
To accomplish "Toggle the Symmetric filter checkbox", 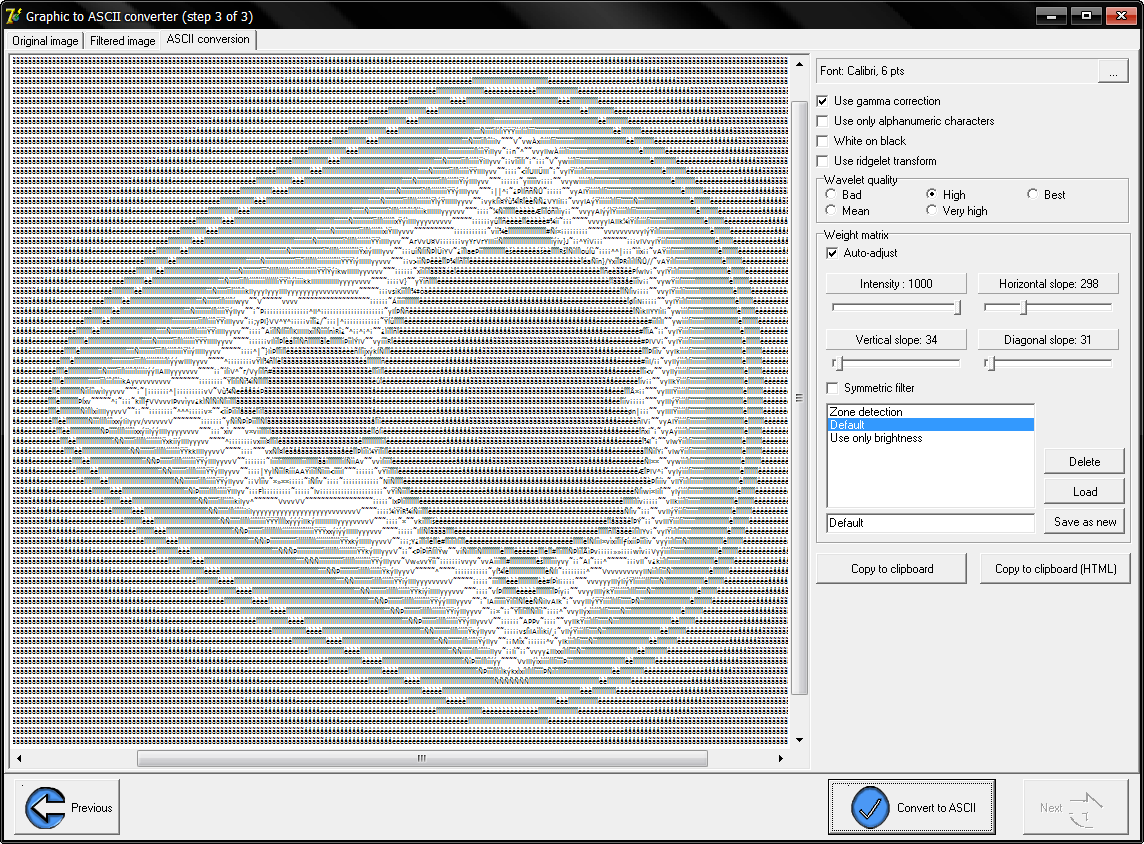I will tap(832, 388).
